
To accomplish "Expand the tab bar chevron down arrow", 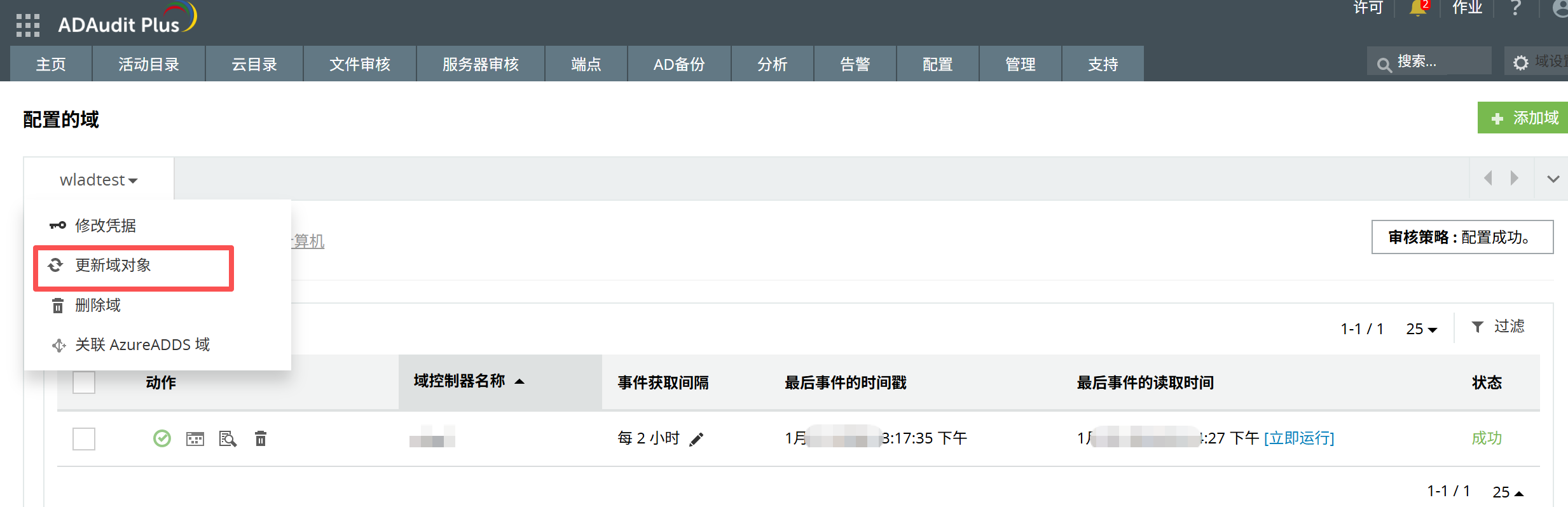I will click(1553, 179).
